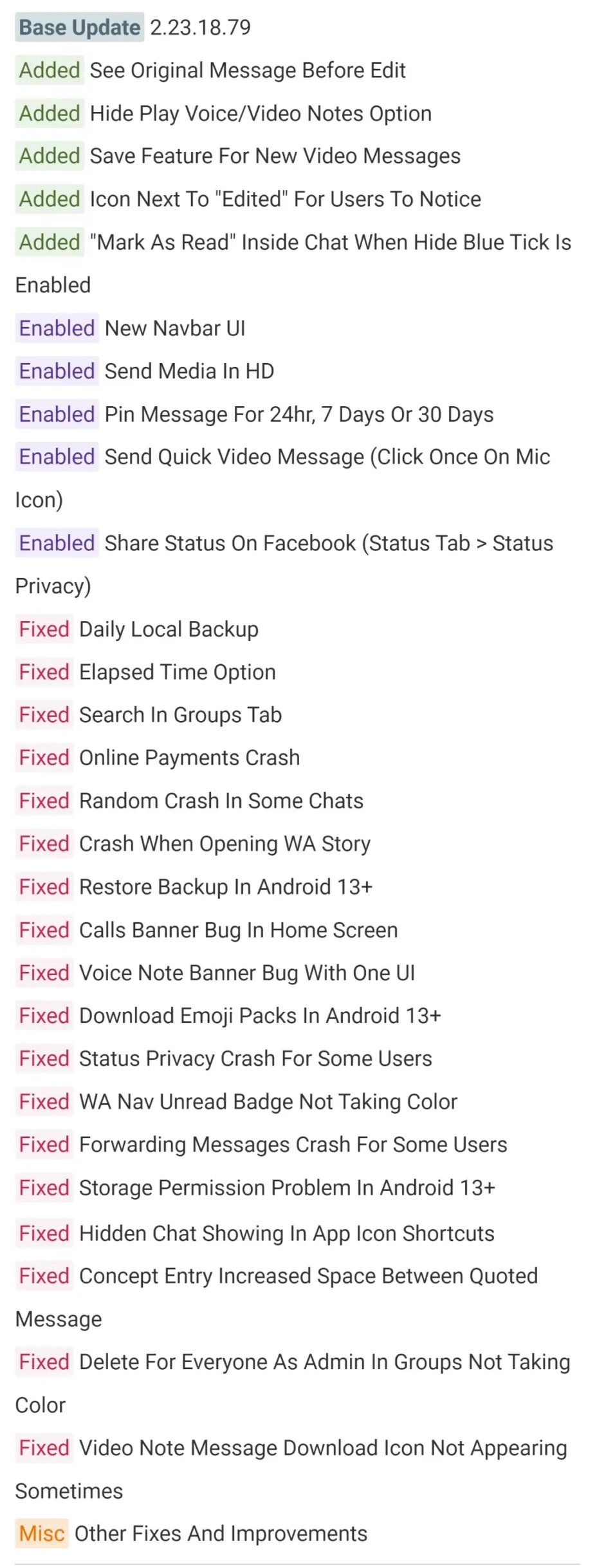Select Save Feature For New Video Messages
The image size is (597, 1568).
coord(275,156)
